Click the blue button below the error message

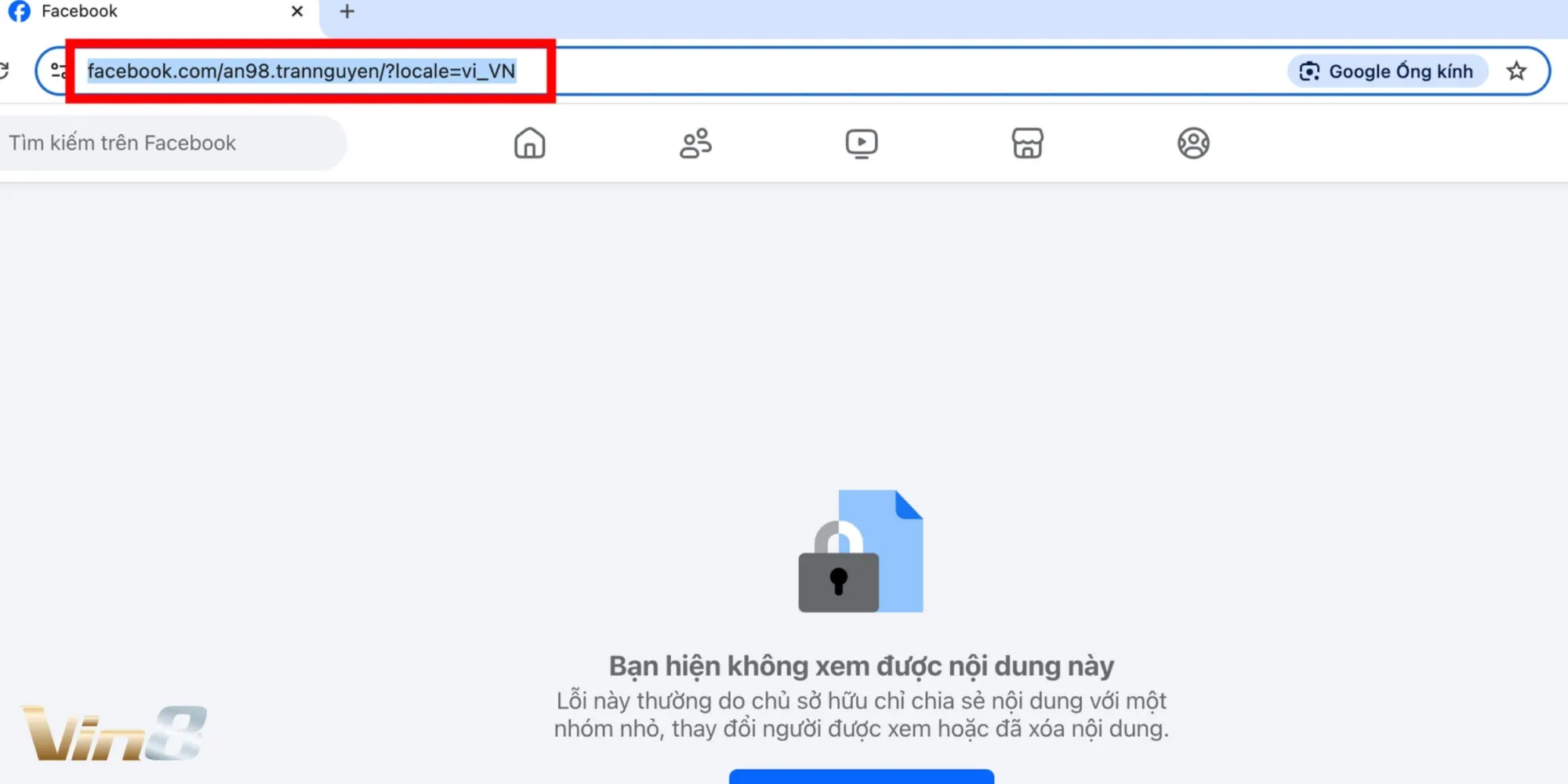point(862,776)
